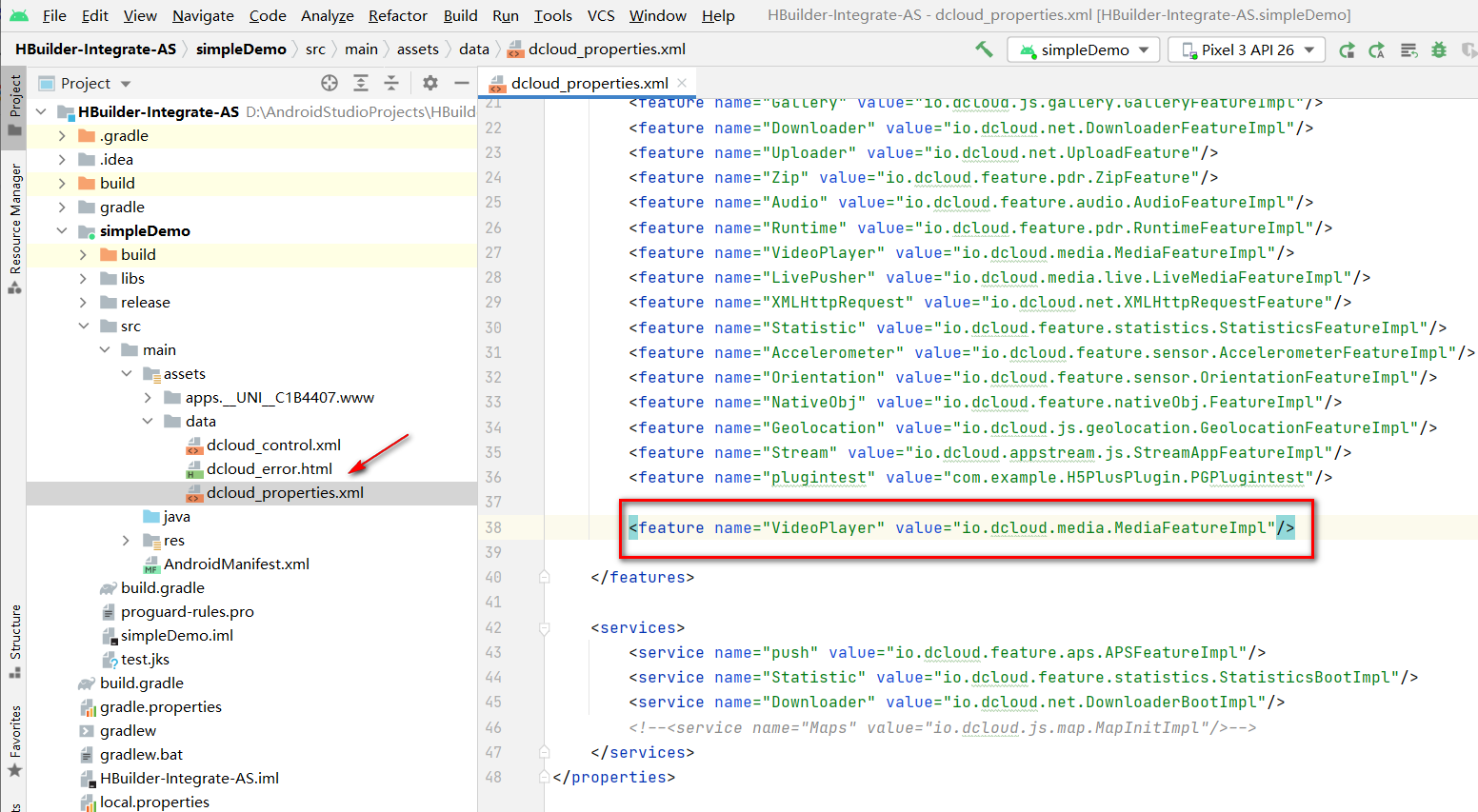Open the Project tool window side tab
1478x812 pixels.
pos(14,106)
